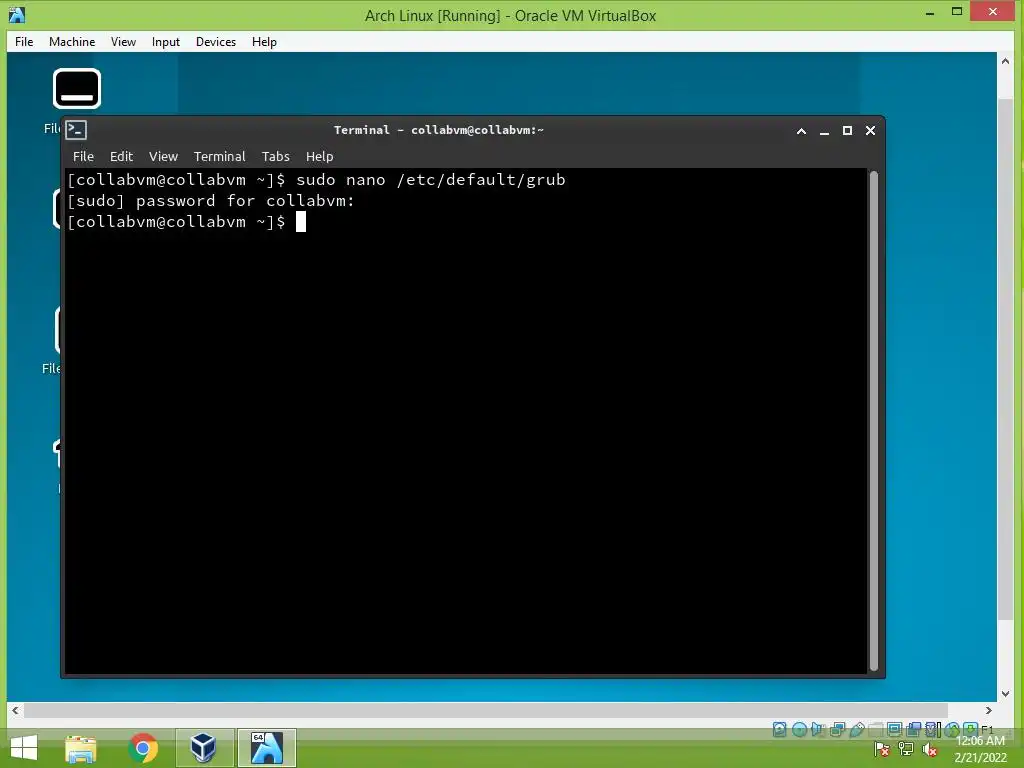
Task: Open the VirtualBox Input menu
Action: point(166,42)
